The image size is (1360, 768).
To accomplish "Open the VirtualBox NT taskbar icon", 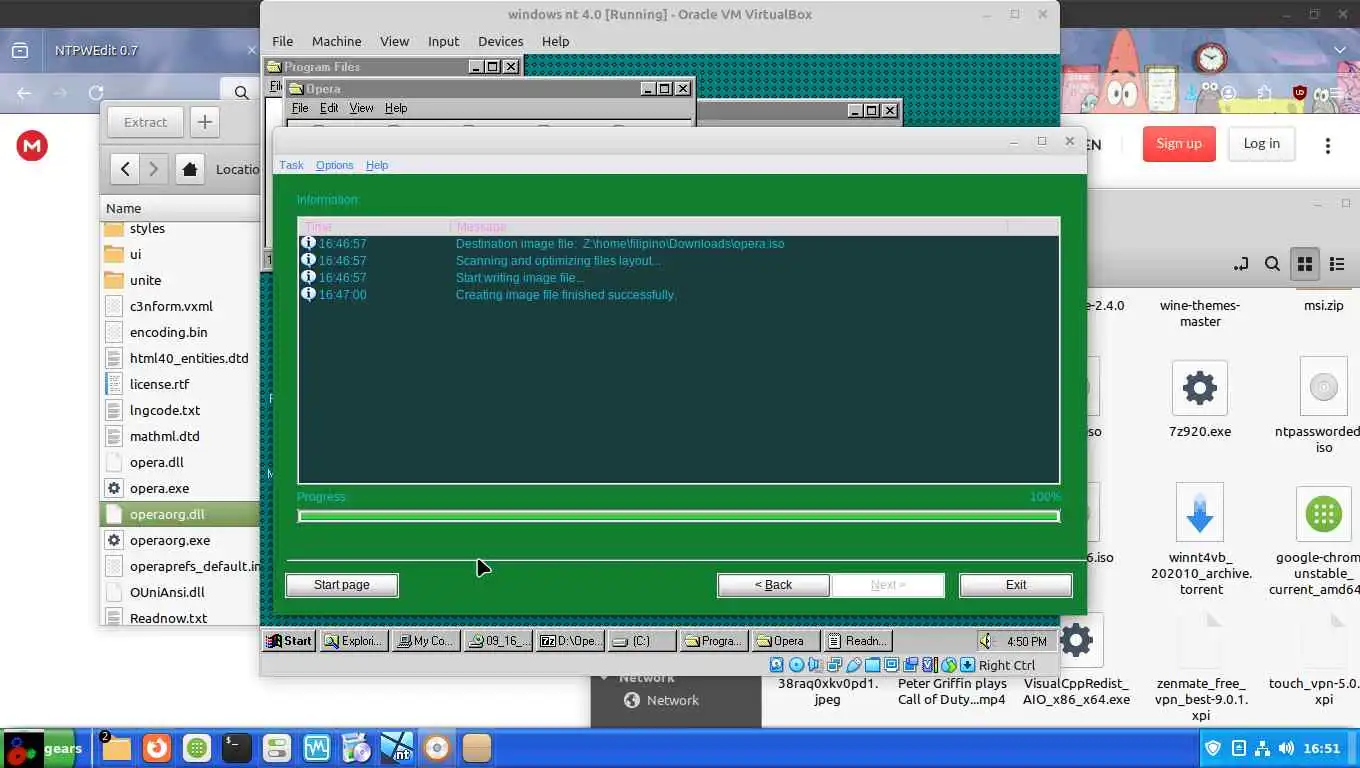I will 397,748.
